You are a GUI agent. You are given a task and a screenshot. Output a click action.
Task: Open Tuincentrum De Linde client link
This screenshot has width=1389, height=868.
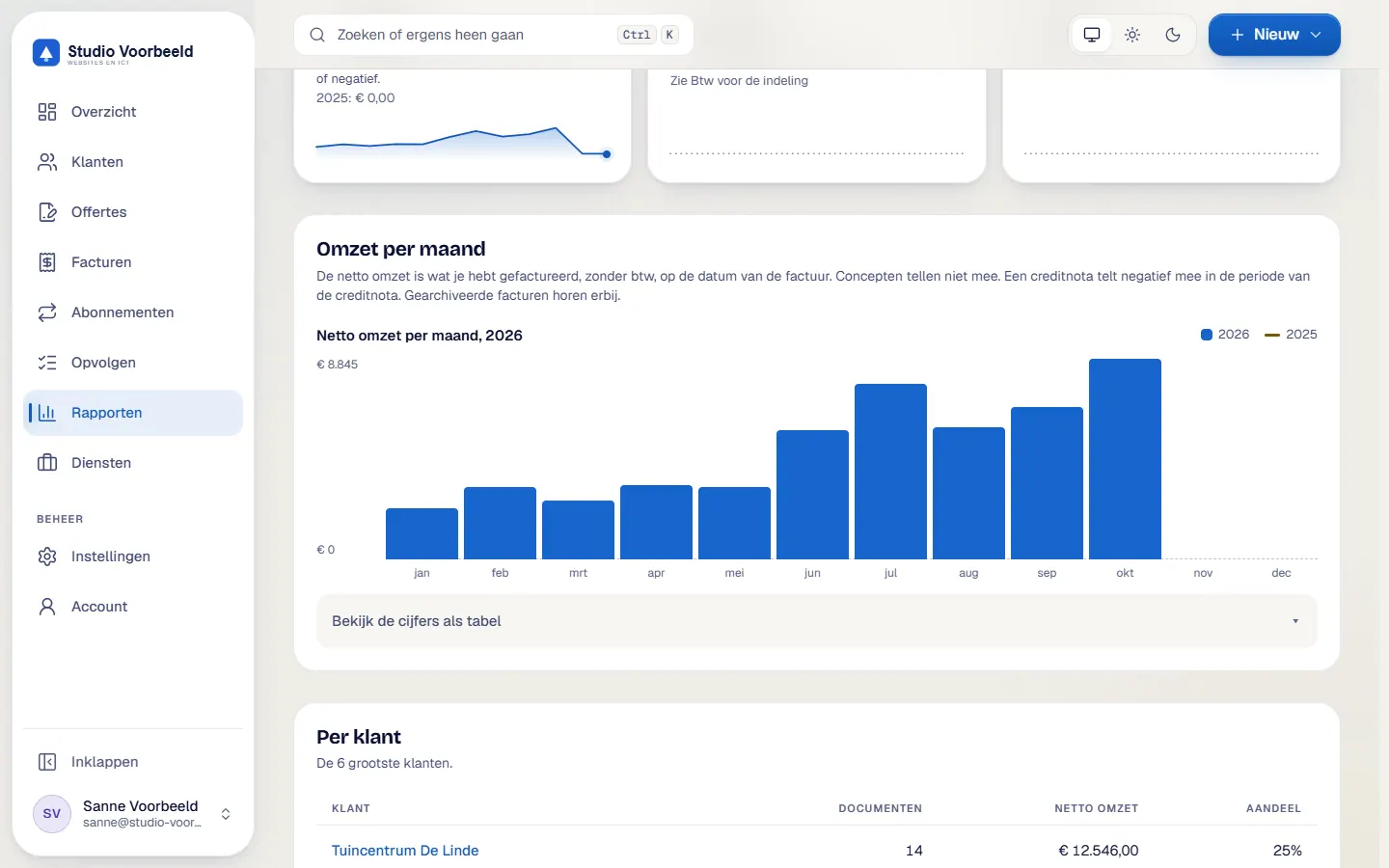click(405, 851)
